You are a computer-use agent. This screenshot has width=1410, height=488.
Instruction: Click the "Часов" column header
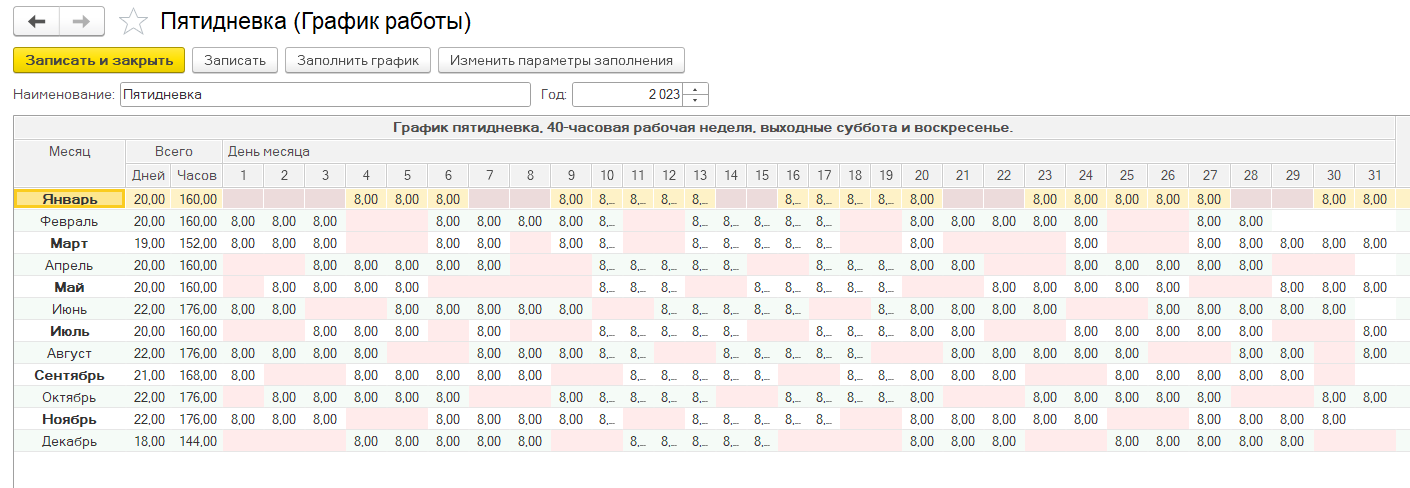[x=197, y=175]
